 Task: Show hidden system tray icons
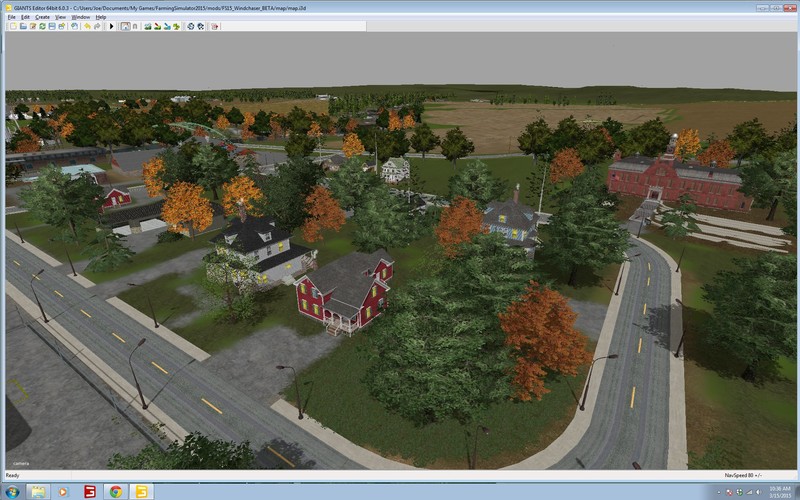click(x=722, y=491)
